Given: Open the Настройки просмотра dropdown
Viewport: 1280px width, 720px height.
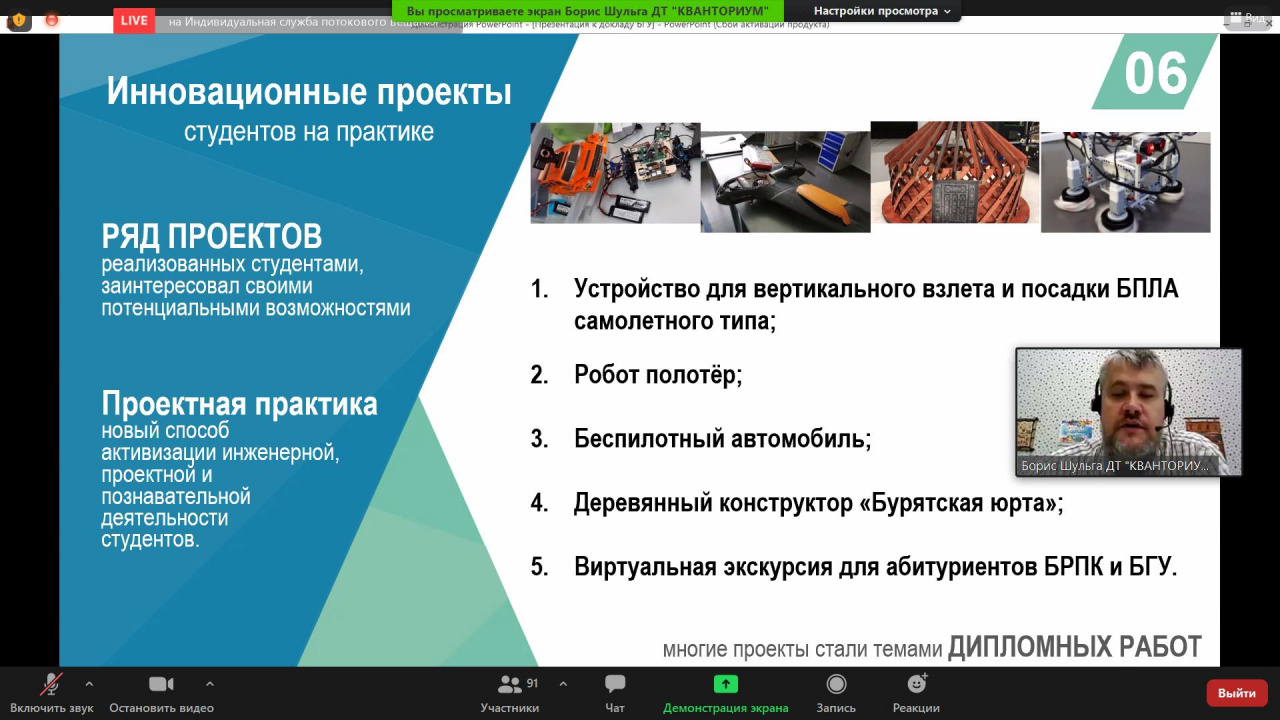Looking at the screenshot, I should pos(882,11).
